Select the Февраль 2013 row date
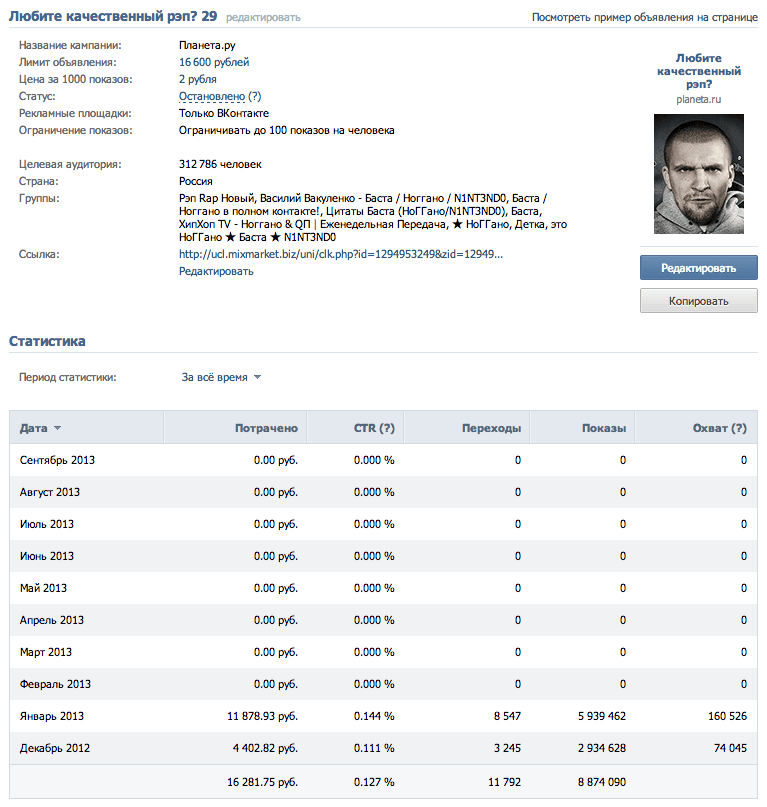This screenshot has width=767, height=807. click(55, 684)
